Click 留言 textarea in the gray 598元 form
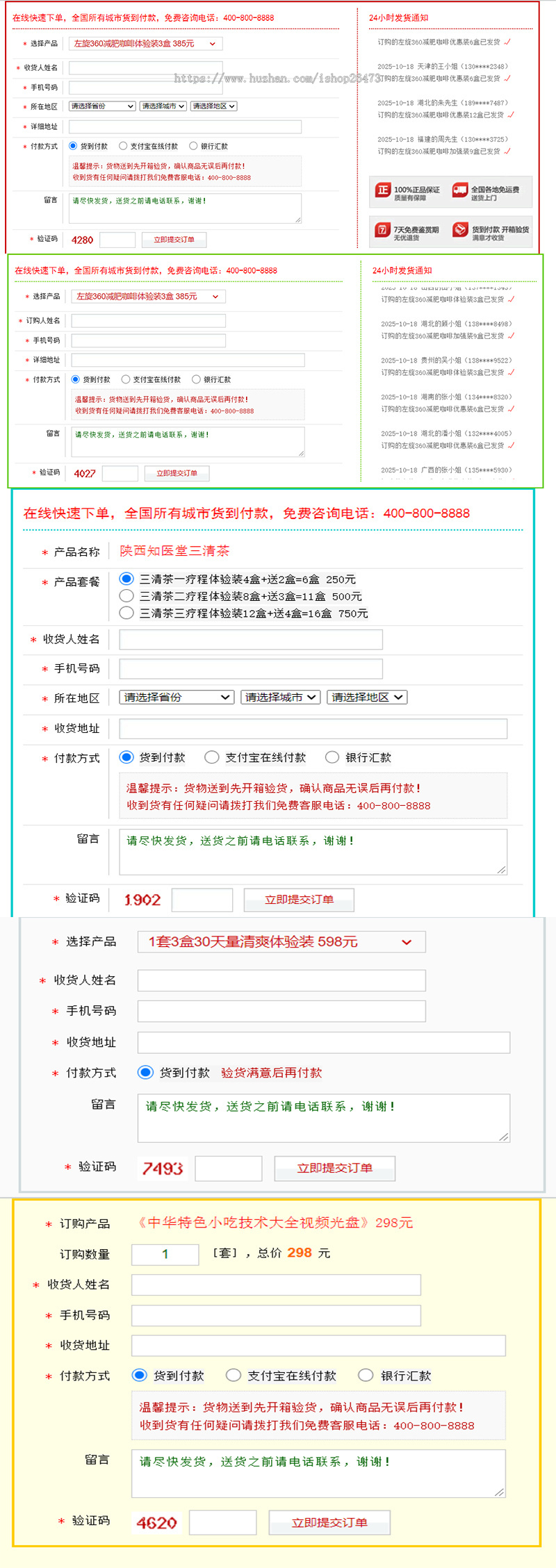The width and height of the screenshot is (556, 1568). click(x=324, y=1119)
